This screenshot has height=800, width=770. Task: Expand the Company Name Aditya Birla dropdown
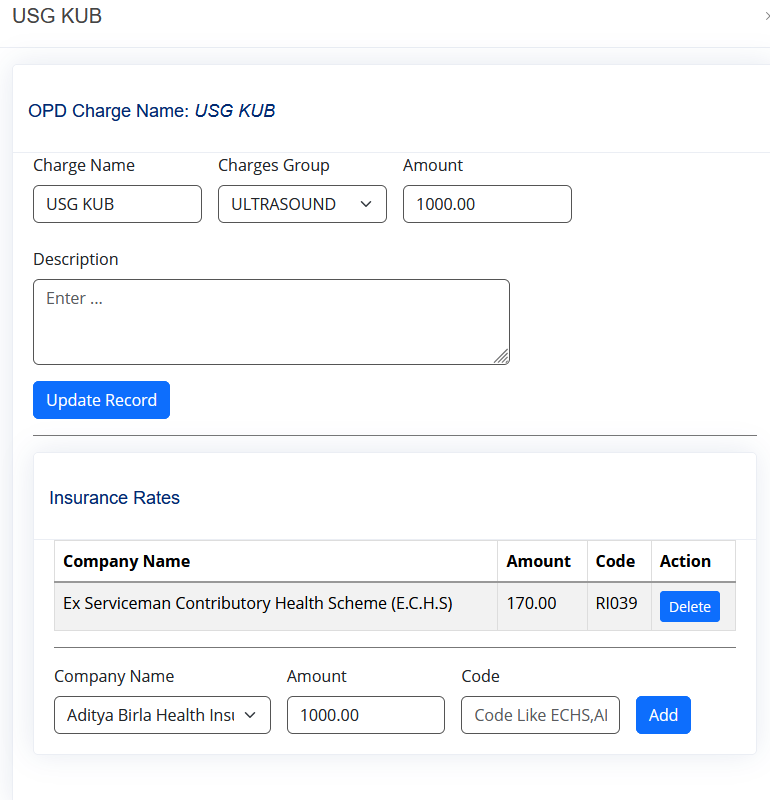[162, 715]
